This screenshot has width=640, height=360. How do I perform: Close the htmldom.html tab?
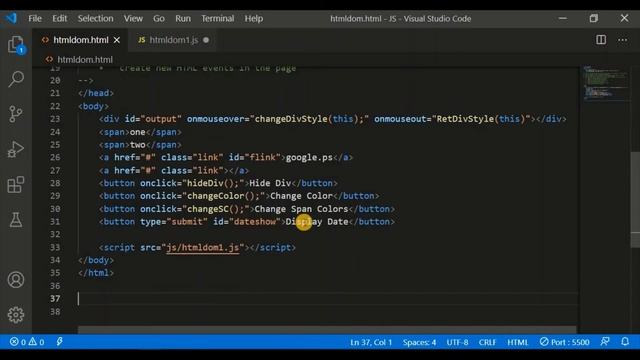117,40
